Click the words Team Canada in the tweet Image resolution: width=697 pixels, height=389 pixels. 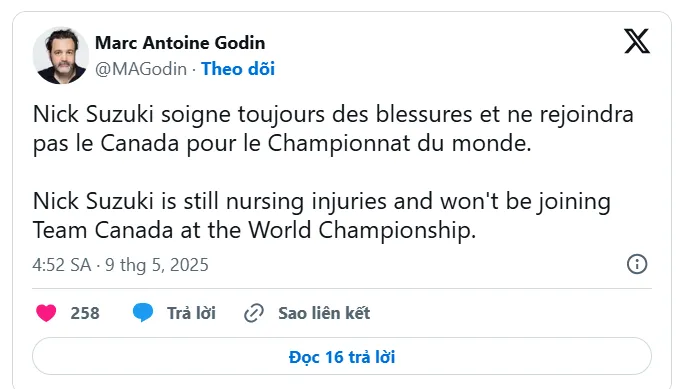pyautogui.click(x=103, y=231)
